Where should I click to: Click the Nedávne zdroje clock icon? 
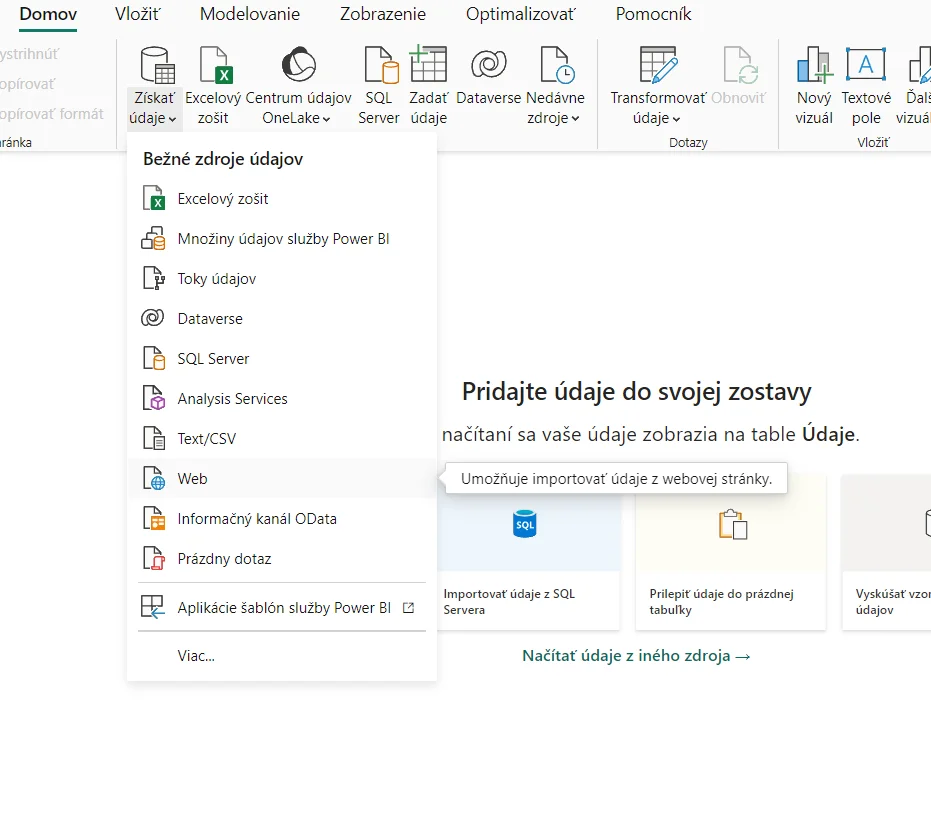(x=557, y=65)
